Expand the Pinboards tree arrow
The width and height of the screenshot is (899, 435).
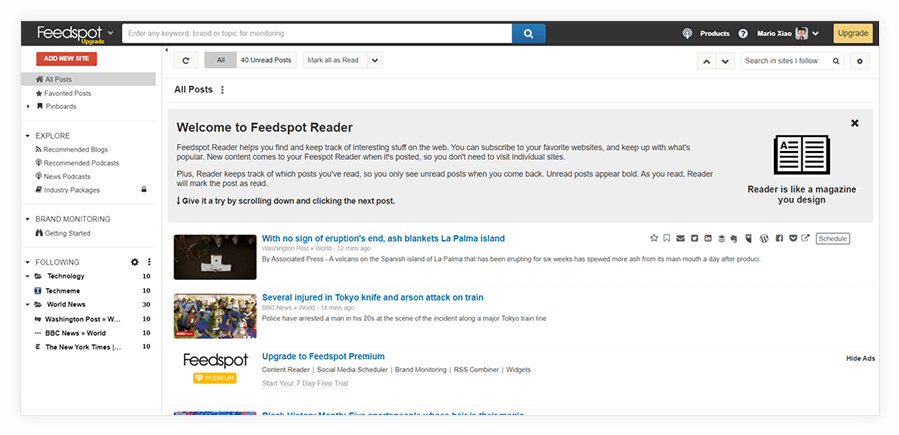[x=28, y=107]
